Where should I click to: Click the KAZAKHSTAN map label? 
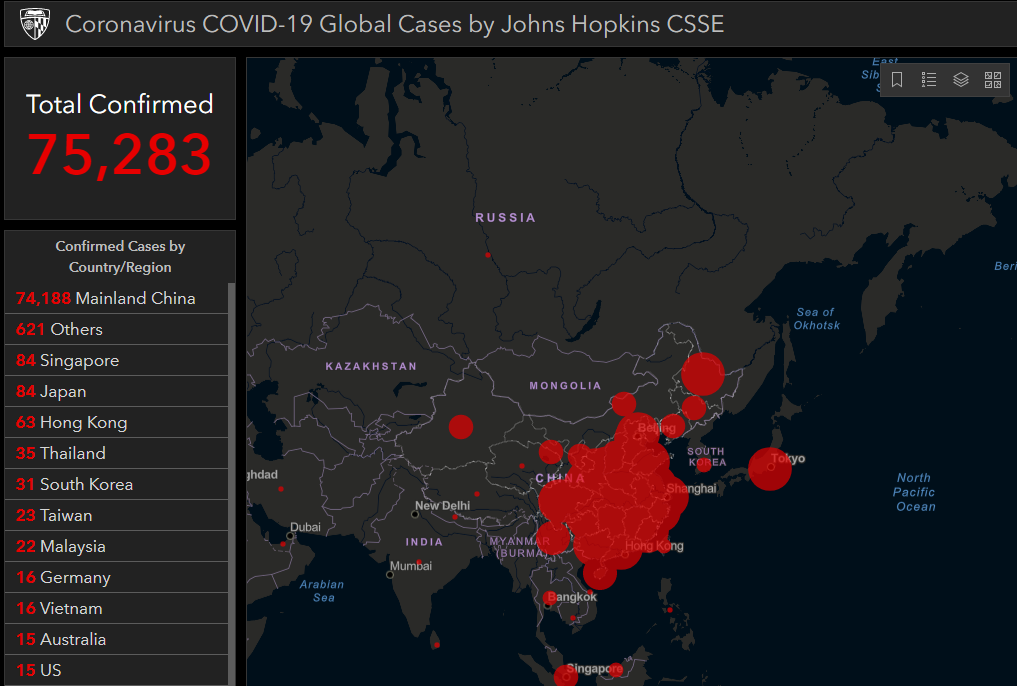(371, 366)
